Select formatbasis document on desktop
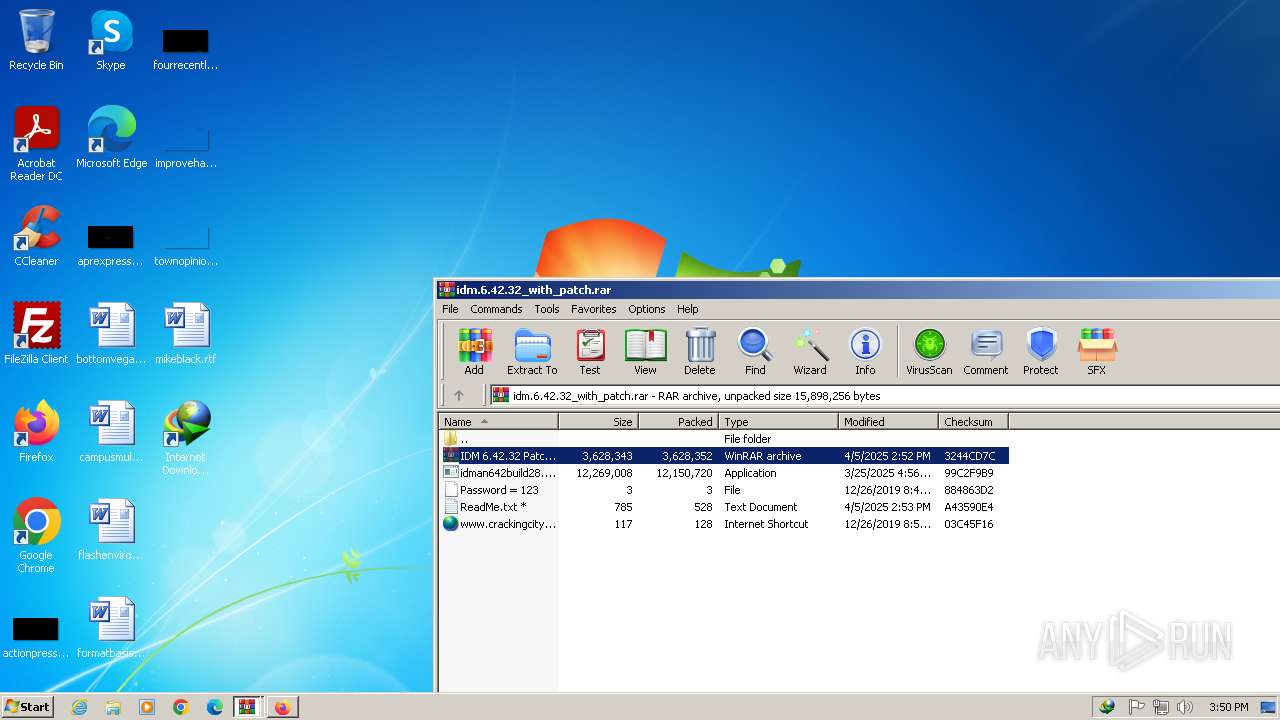 [111, 628]
